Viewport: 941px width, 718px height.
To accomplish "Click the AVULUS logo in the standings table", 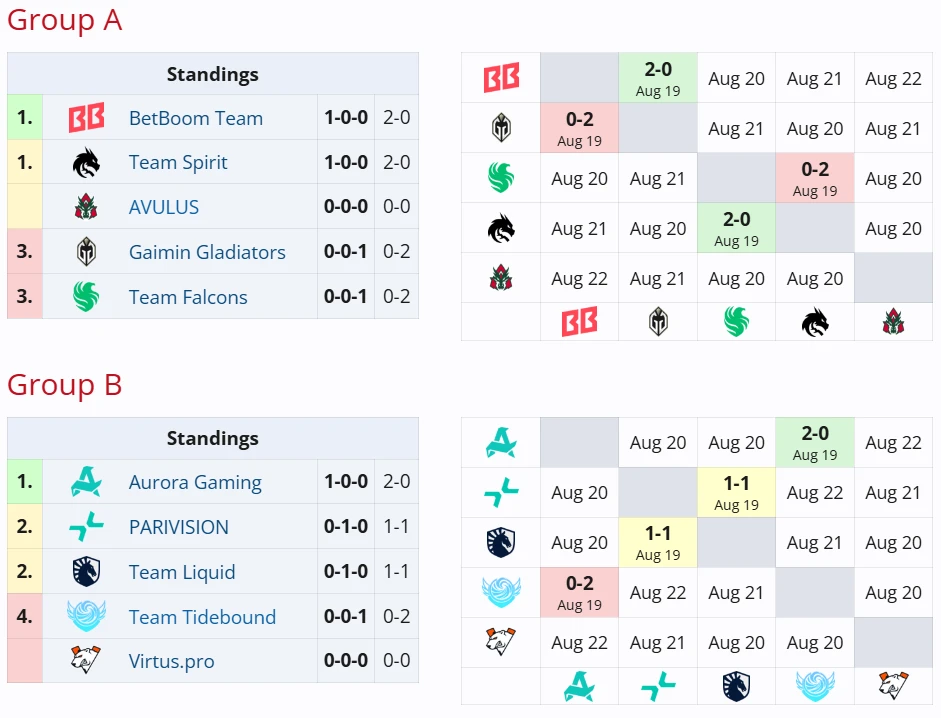I will 86,207.
